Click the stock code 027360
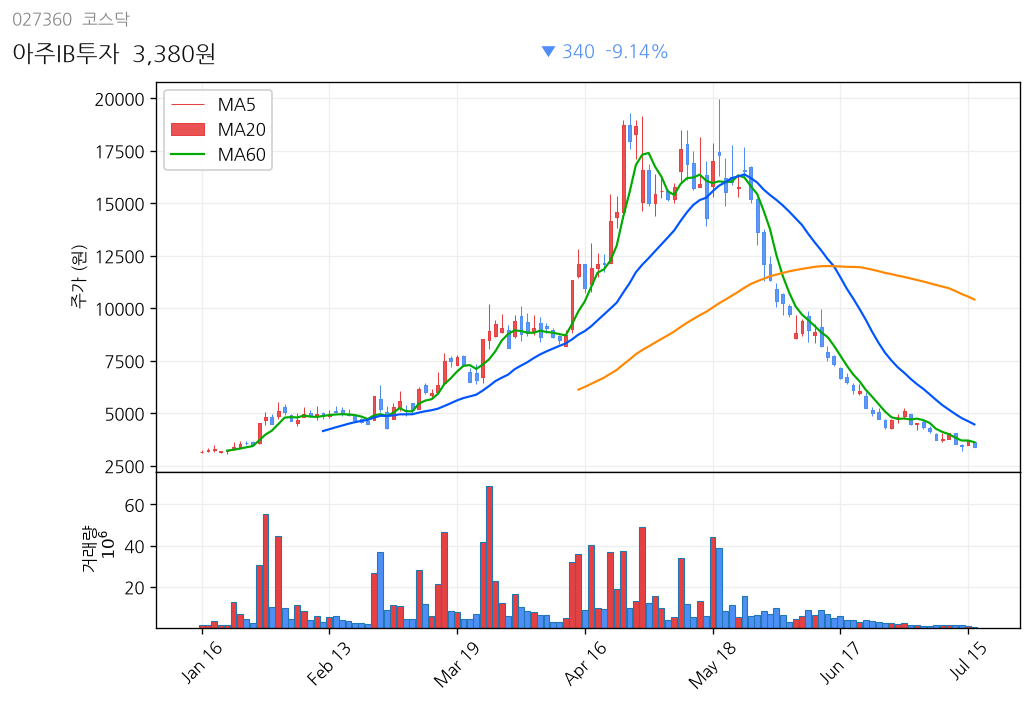Viewport: 1032px width, 704px height. (42, 20)
